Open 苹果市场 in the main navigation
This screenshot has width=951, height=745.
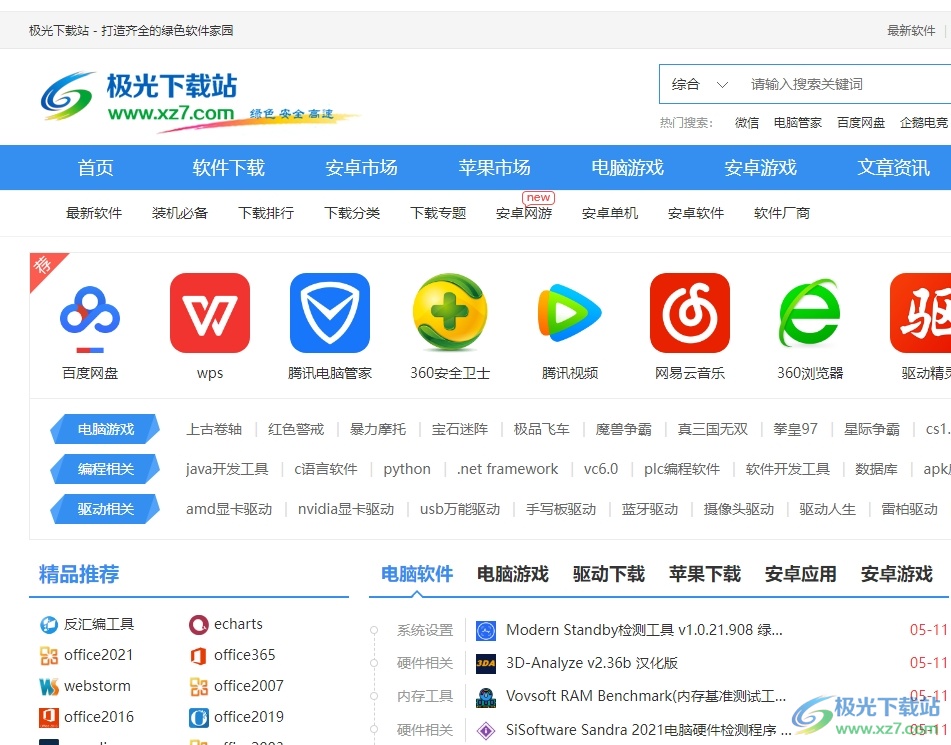coord(494,167)
